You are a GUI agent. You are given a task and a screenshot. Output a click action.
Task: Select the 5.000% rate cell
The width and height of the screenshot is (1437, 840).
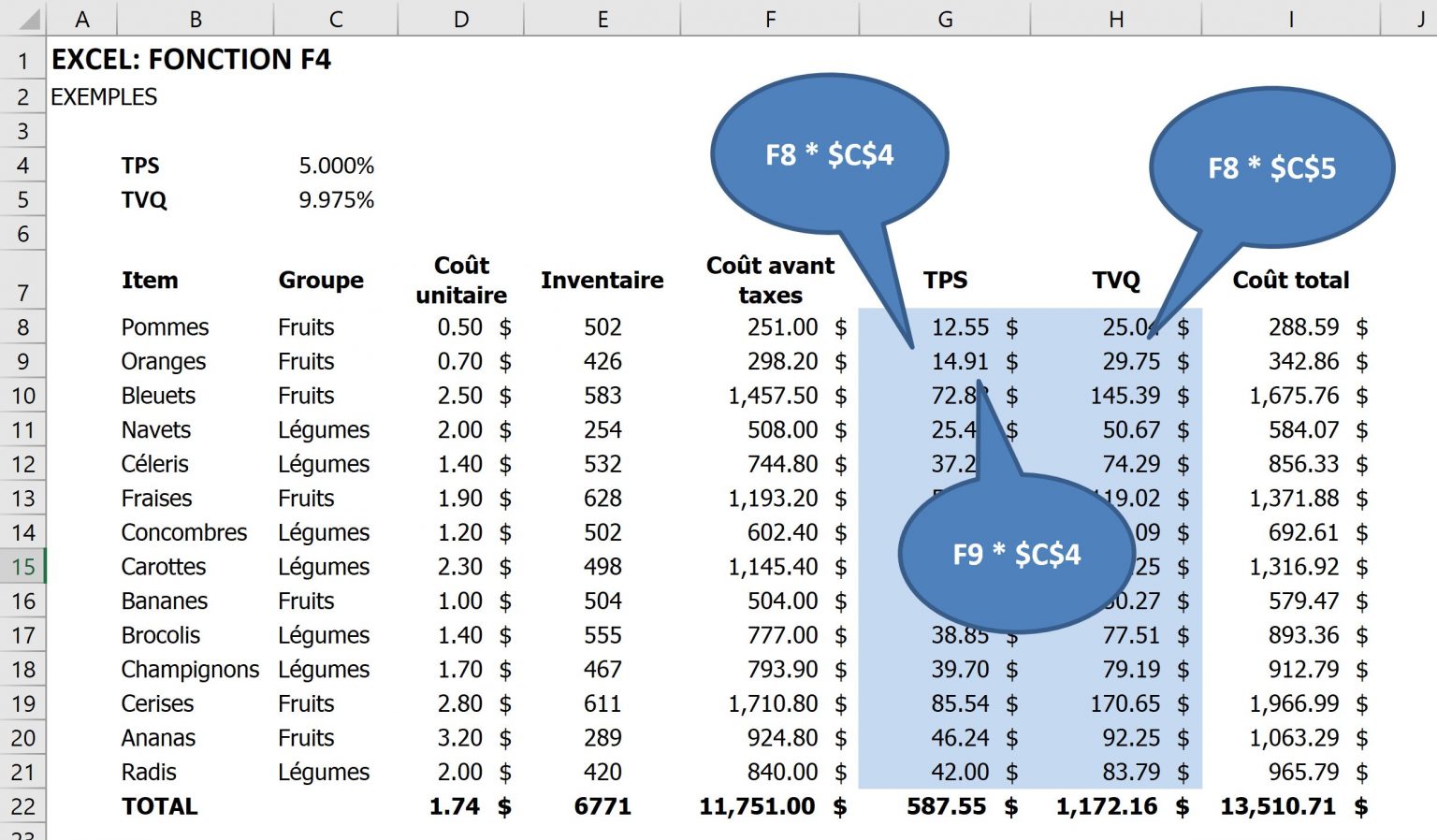click(336, 166)
